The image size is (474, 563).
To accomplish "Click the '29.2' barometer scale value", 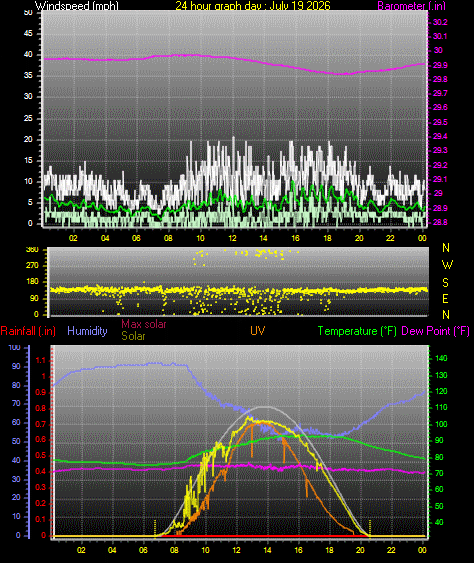I will click(440, 165).
